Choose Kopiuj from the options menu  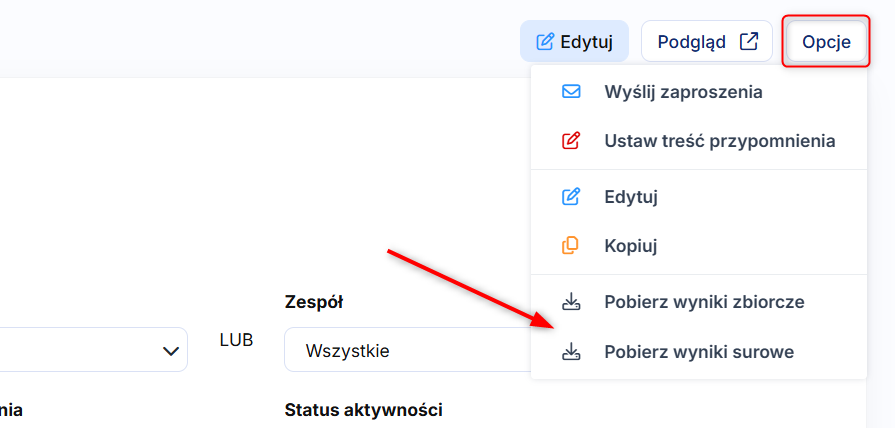pos(630,245)
